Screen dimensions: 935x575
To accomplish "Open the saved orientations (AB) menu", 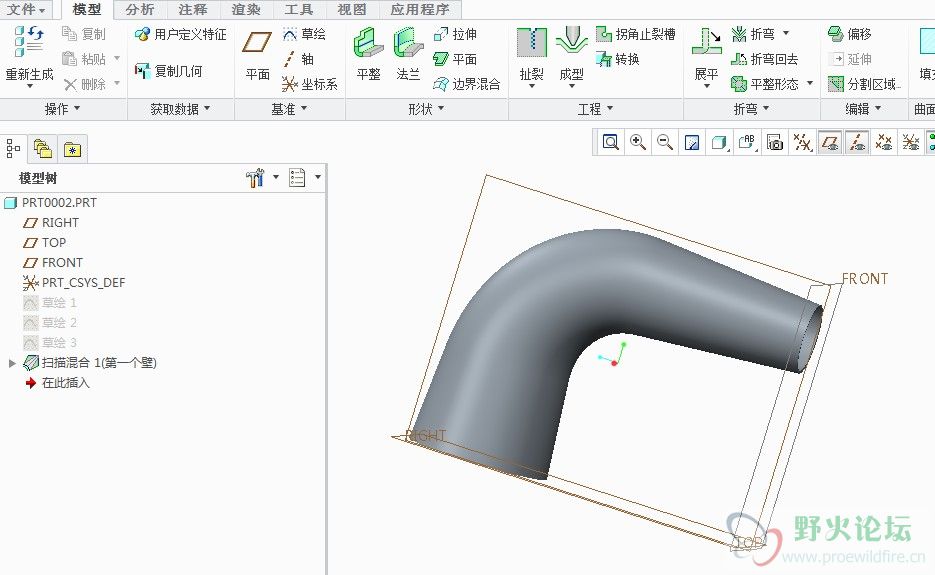I will point(747,142).
